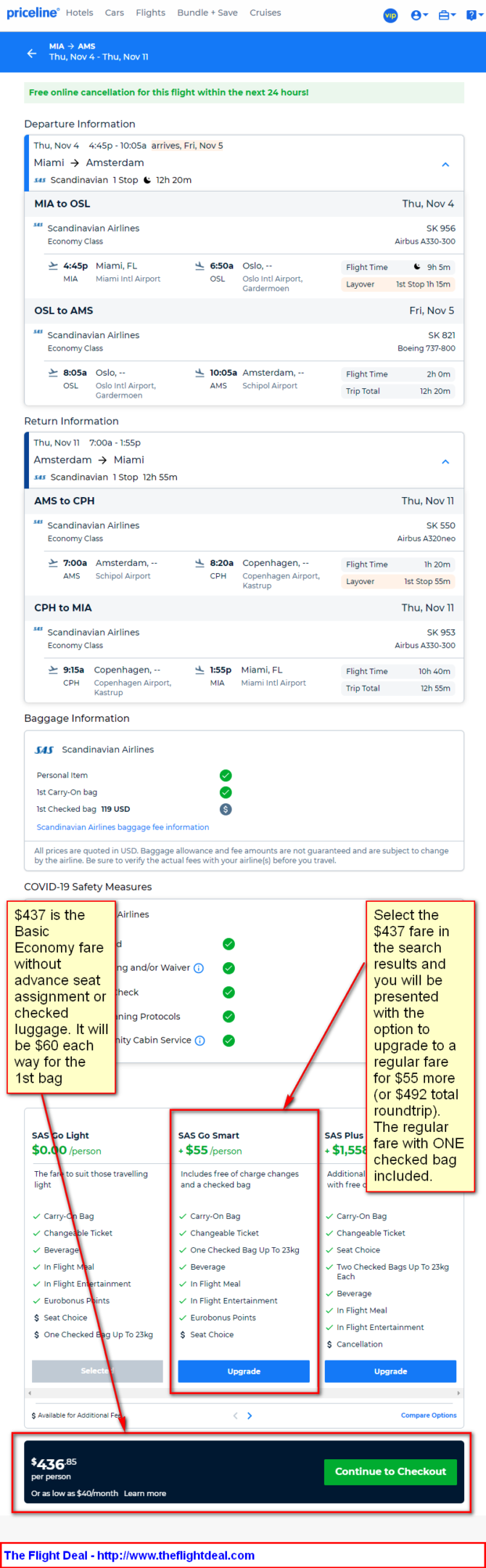Go to previous fare option arrow
This screenshot has width=486, height=1568.
click(235, 1416)
